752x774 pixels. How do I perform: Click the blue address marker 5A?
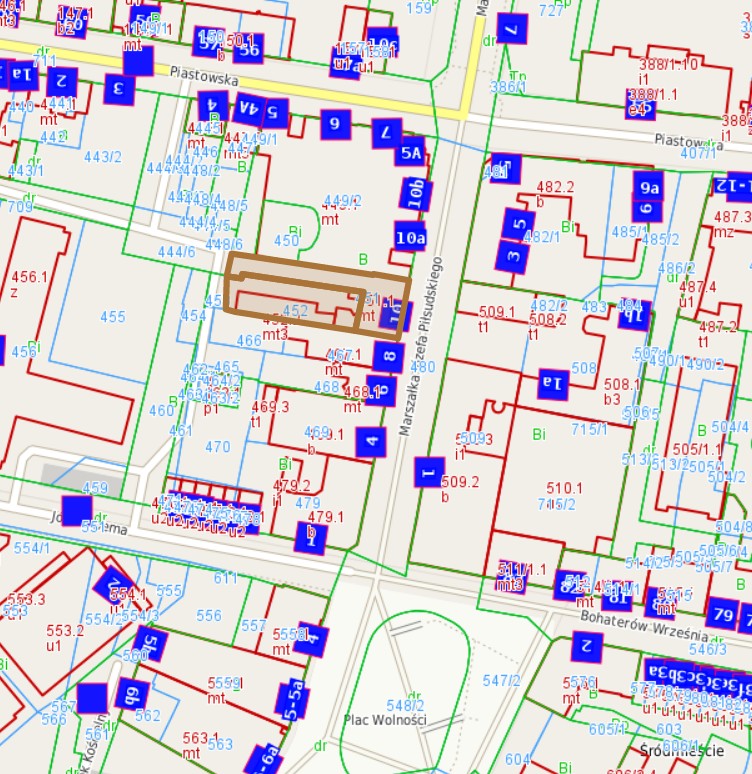click(x=412, y=154)
